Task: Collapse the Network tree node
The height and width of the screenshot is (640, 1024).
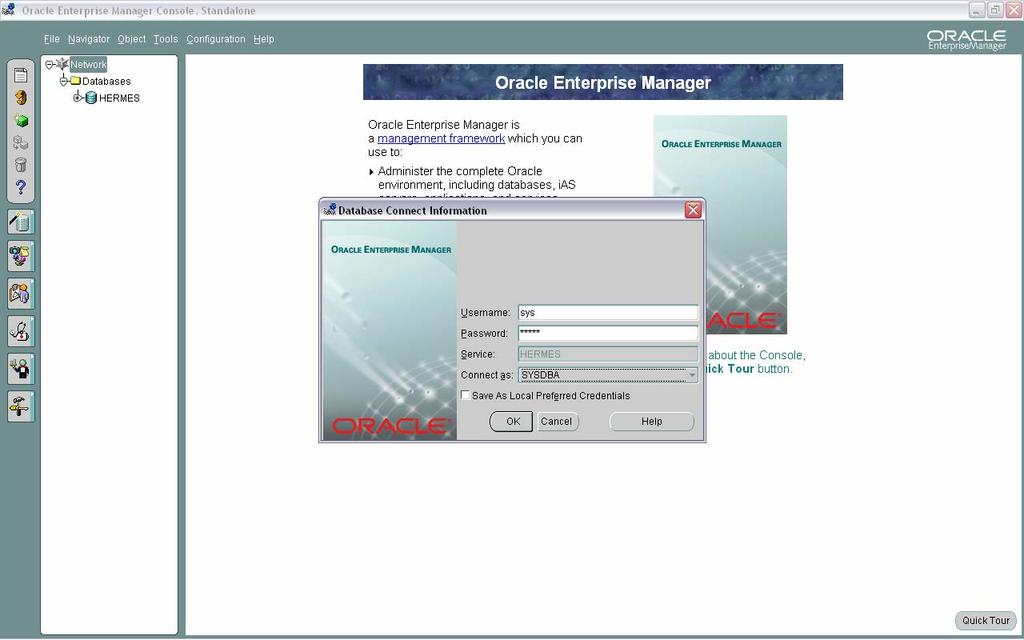Action: [x=49, y=64]
